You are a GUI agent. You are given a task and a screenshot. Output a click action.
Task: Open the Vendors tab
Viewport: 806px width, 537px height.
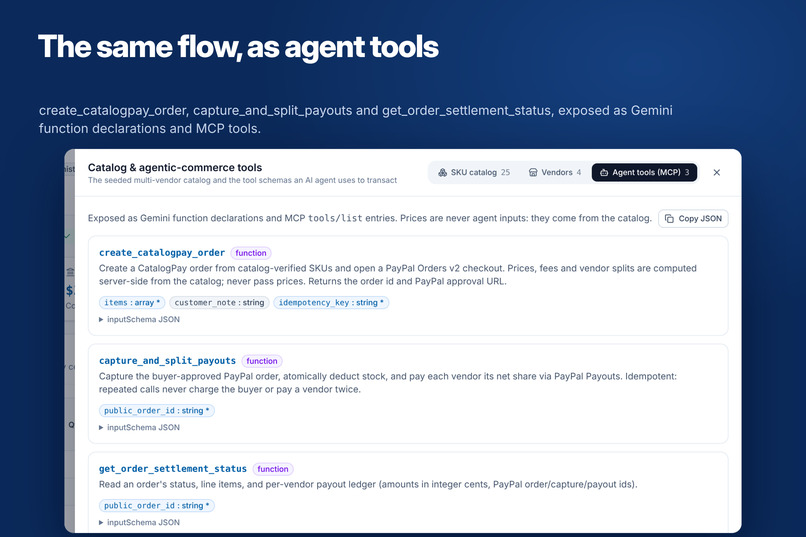point(555,172)
